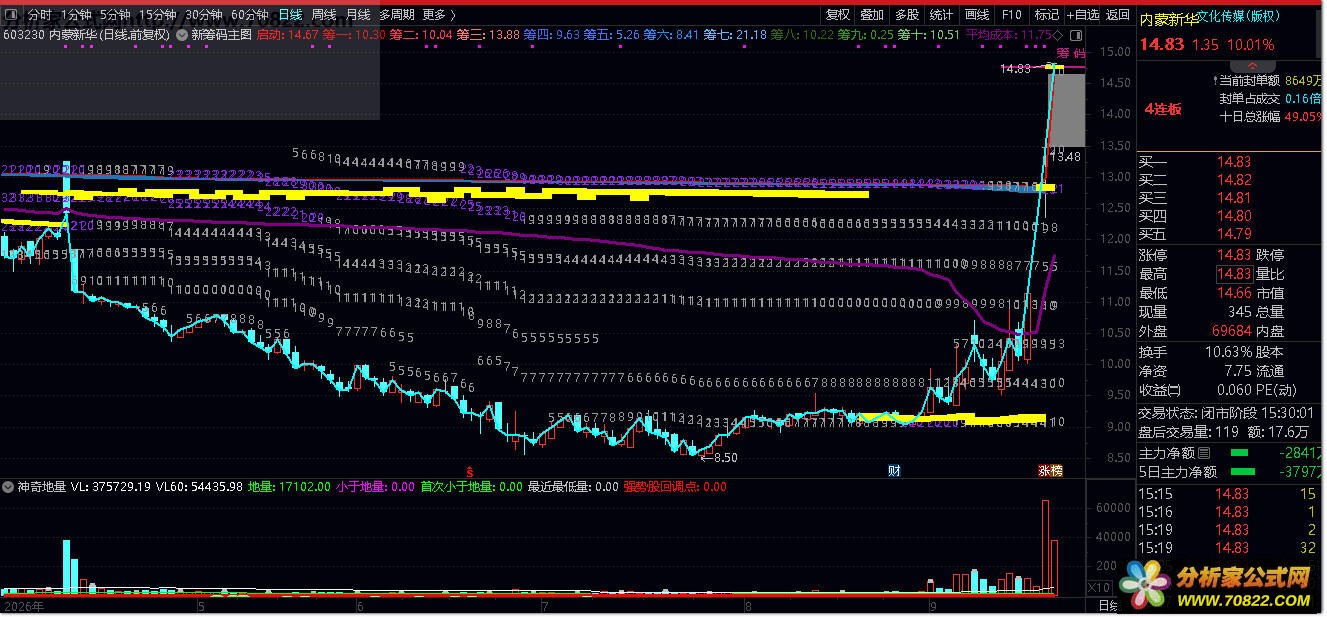The width and height of the screenshot is (1327, 617).
Task: Toggle the X10 volume scale button
Action: (x=1099, y=587)
